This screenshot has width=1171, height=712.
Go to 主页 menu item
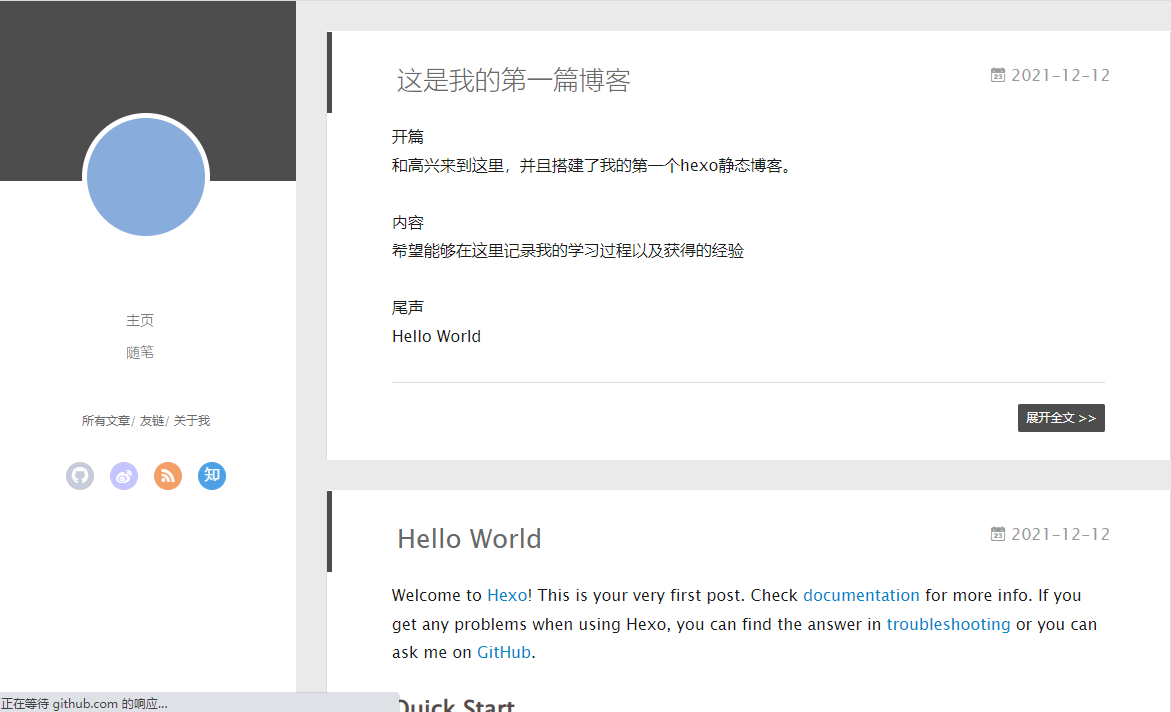pos(140,321)
